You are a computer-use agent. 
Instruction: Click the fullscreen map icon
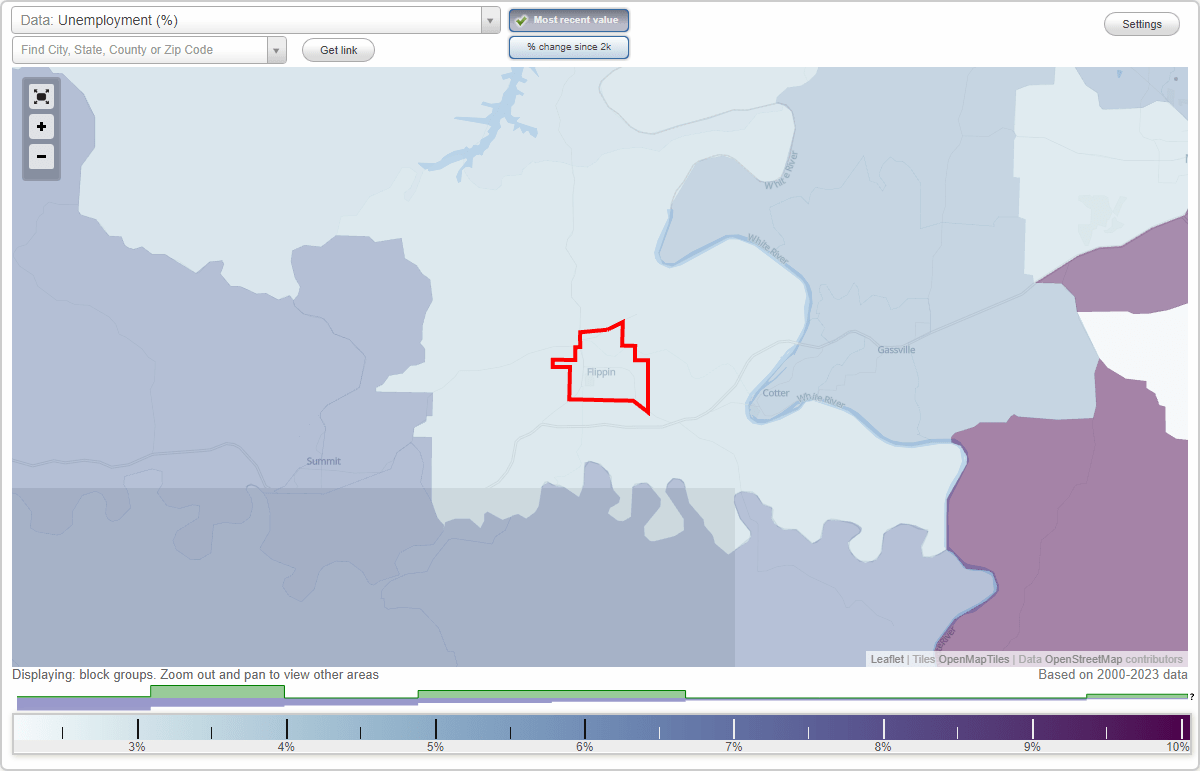tap(41, 96)
